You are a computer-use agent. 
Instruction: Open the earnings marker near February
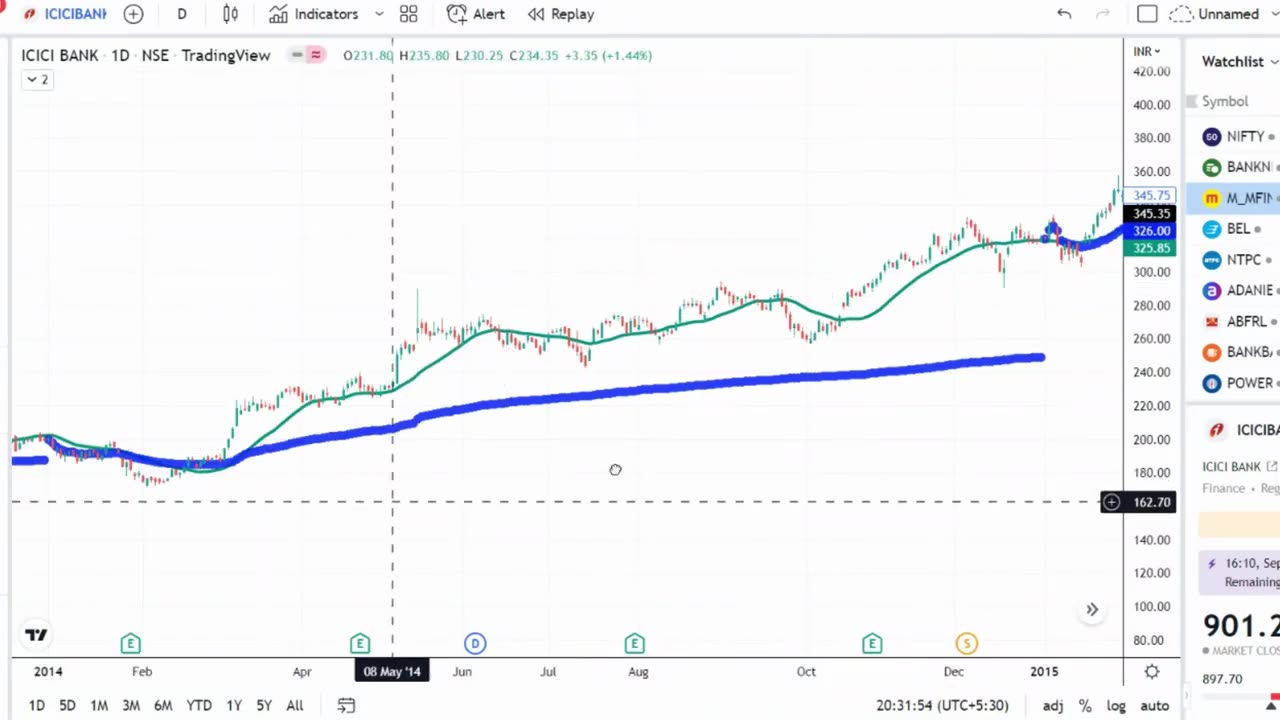pos(130,643)
